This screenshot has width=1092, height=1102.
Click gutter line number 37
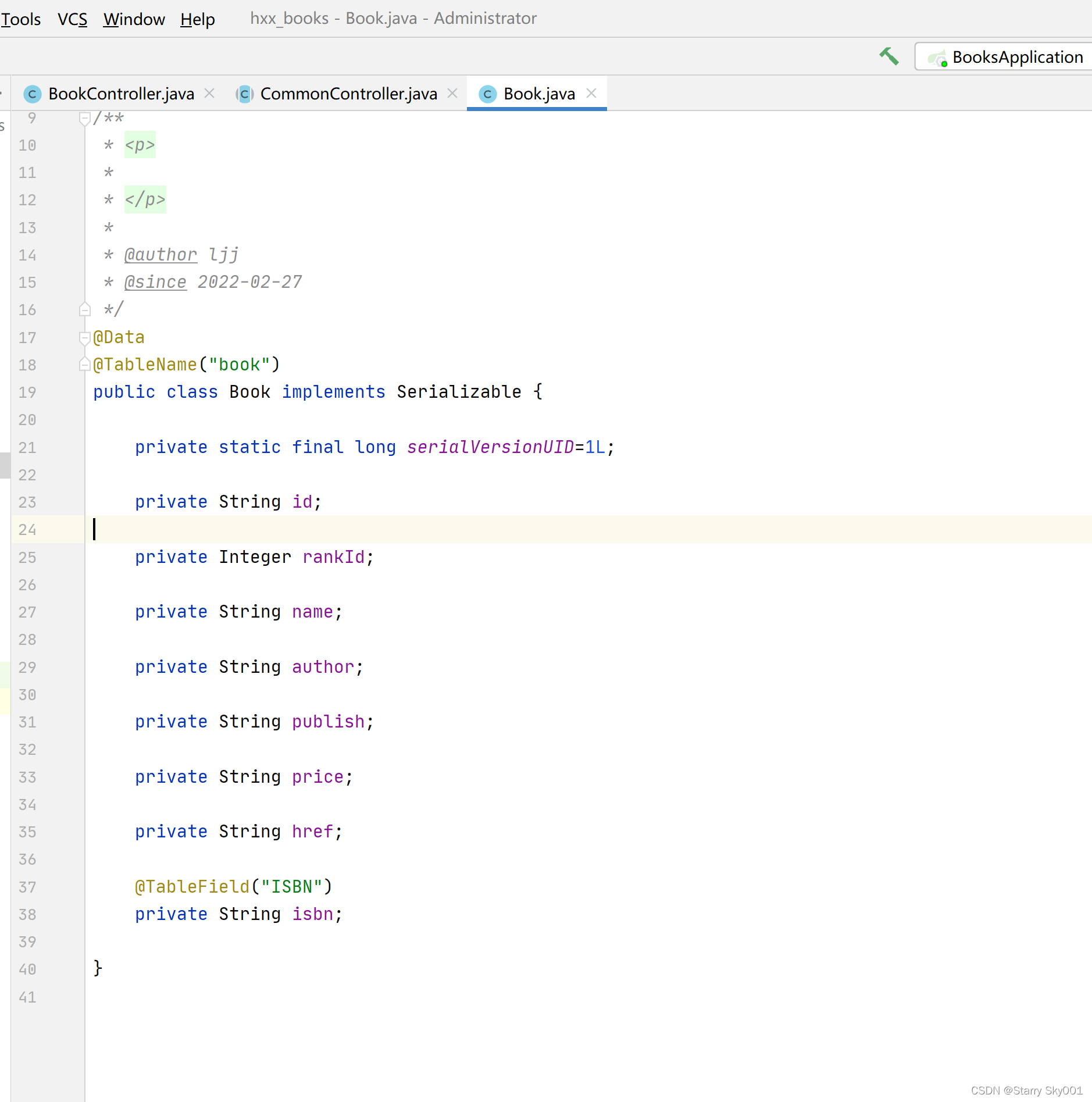[27, 887]
